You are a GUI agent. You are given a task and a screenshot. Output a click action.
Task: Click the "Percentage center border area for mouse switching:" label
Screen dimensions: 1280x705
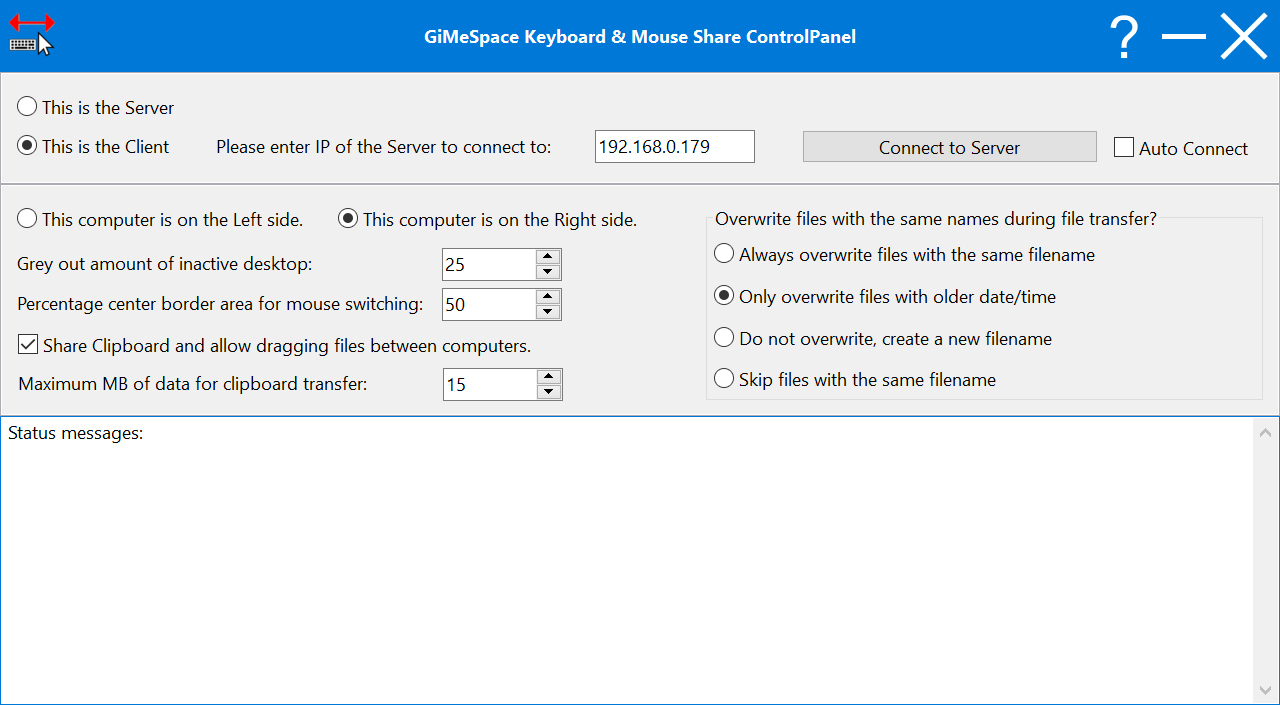220,304
